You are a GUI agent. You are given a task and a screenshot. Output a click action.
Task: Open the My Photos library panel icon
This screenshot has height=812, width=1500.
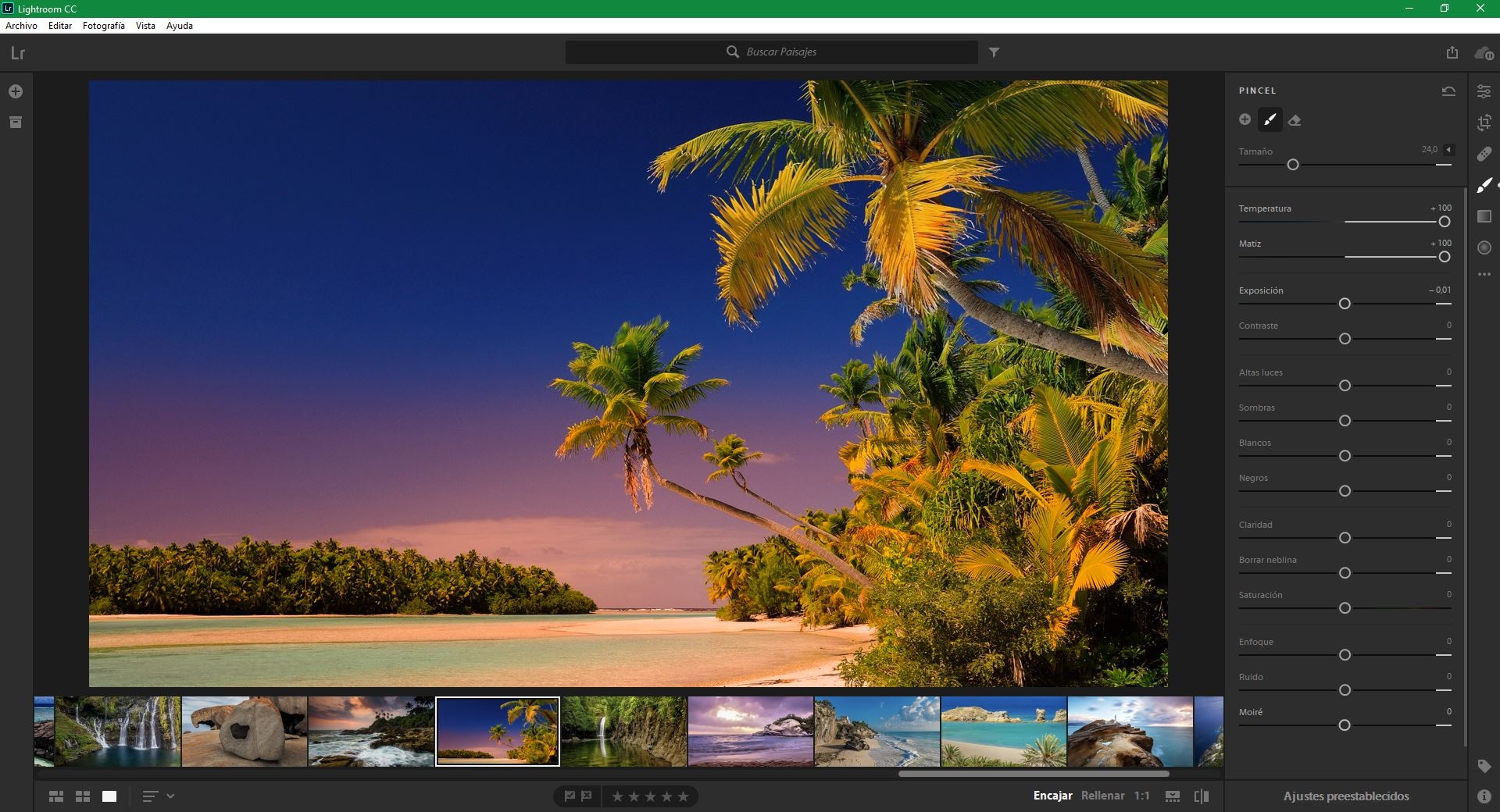(16, 123)
